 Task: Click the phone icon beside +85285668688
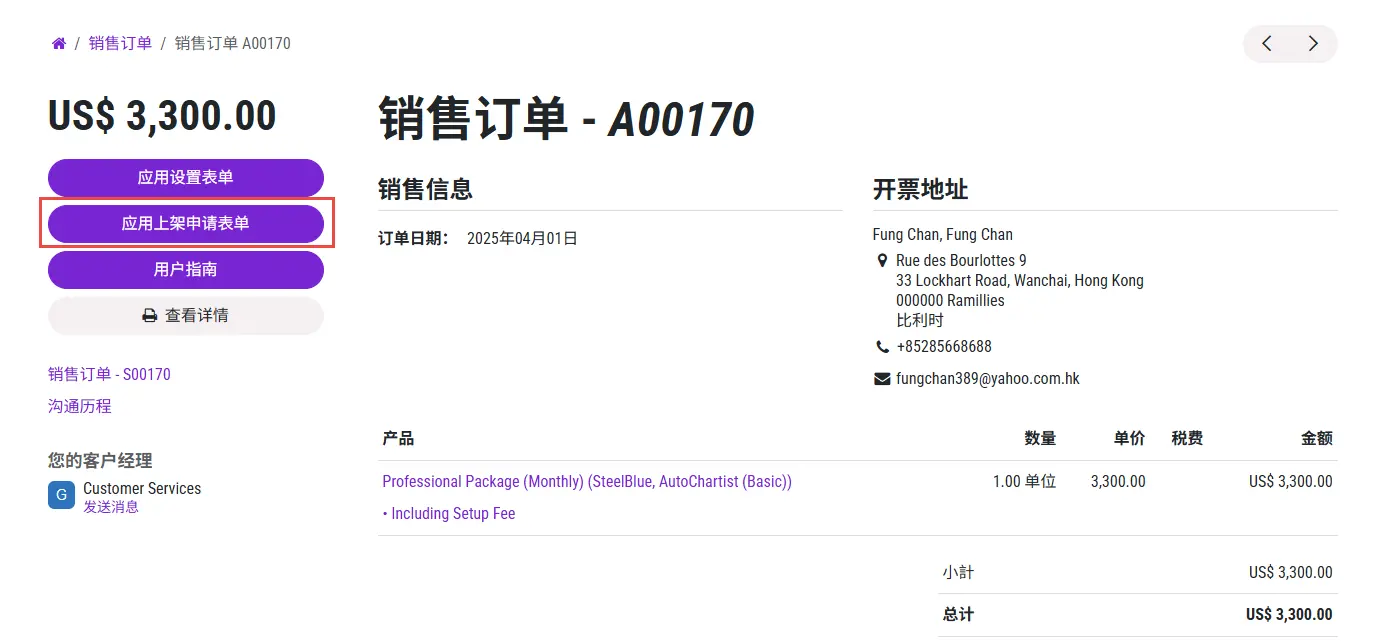coord(882,347)
